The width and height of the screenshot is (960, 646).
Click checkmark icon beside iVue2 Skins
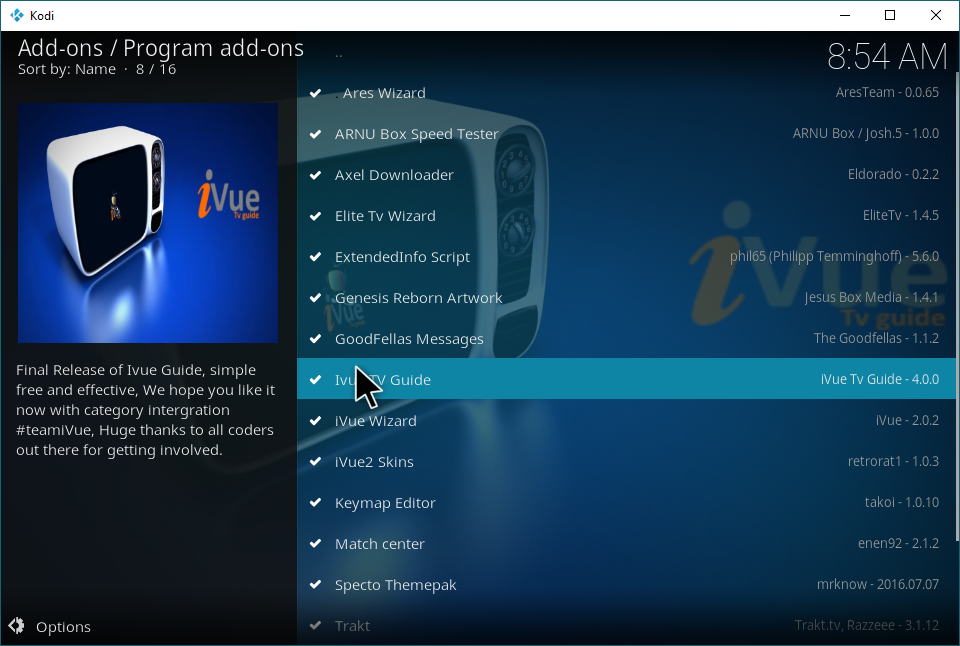315,462
